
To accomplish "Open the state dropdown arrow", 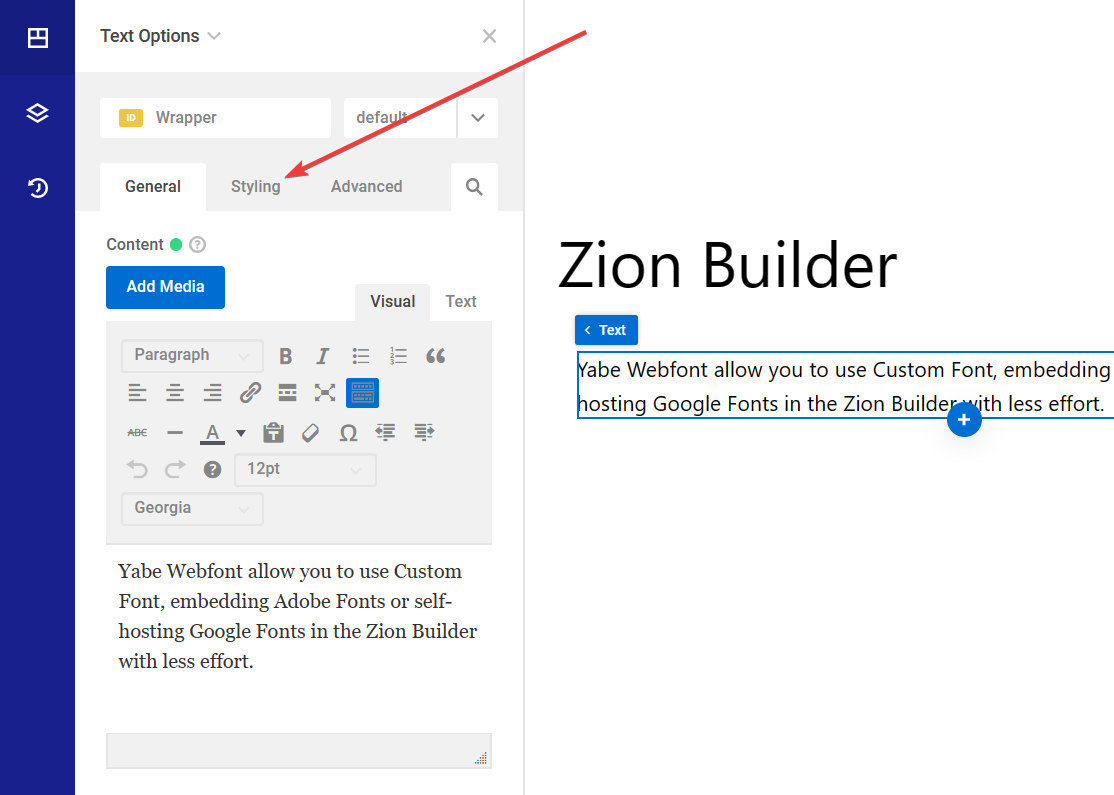I will click(477, 118).
